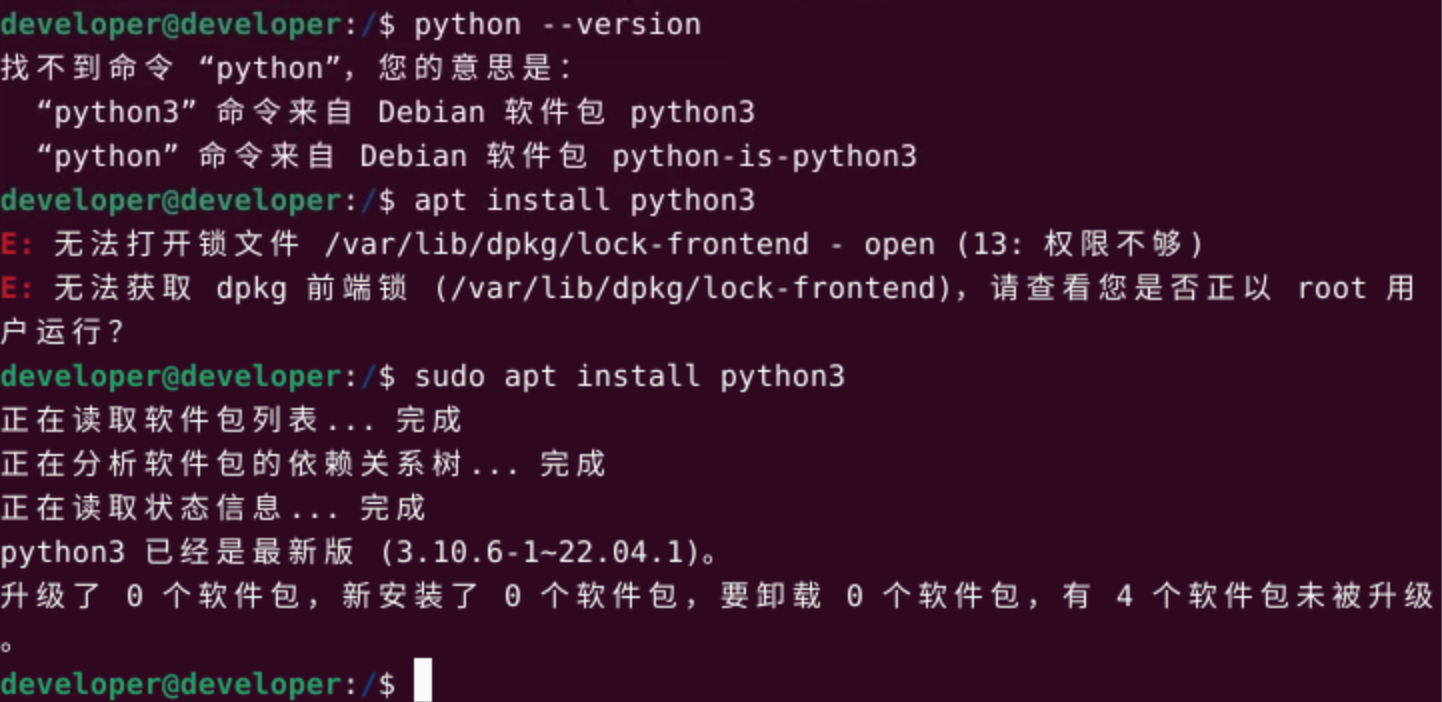
Task: Click the "正在读取软件包列表" status line
Action: pos(160,420)
